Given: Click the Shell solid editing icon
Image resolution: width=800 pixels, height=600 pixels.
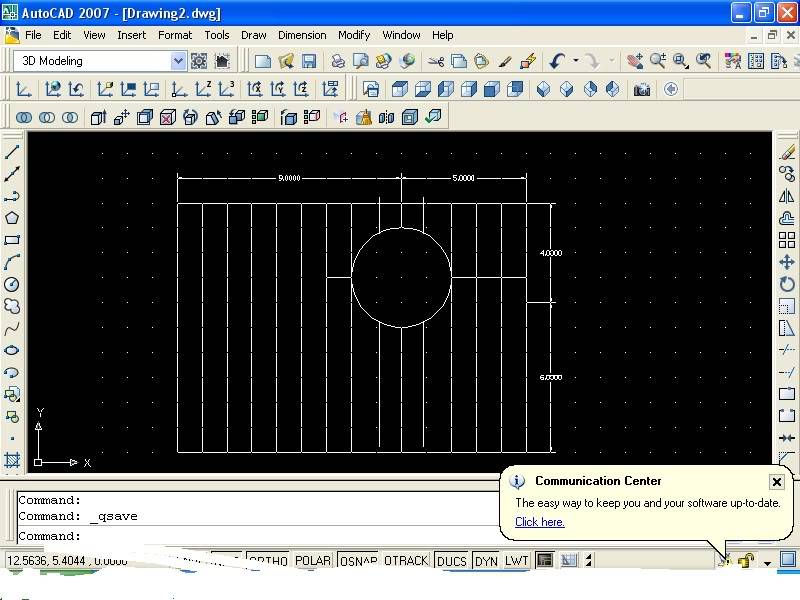Looking at the screenshot, I should point(410,118).
